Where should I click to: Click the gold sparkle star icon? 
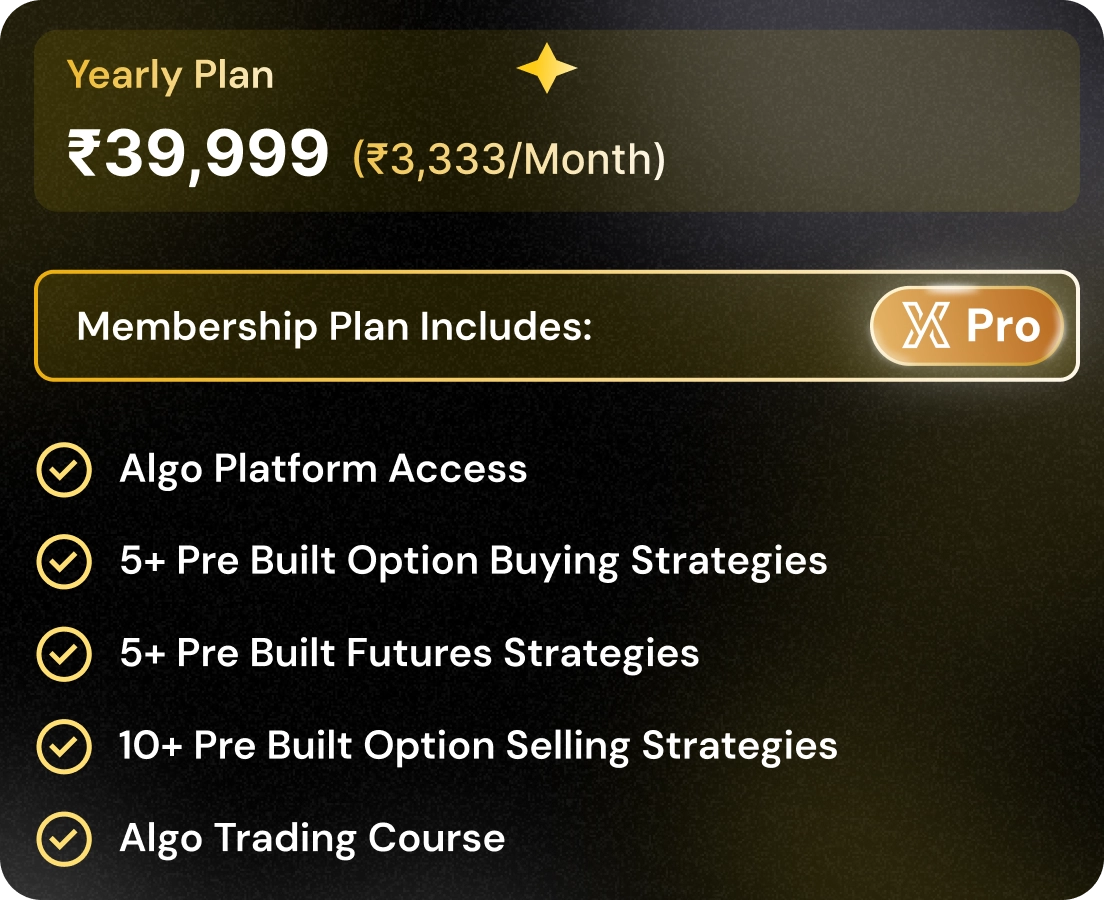(546, 69)
